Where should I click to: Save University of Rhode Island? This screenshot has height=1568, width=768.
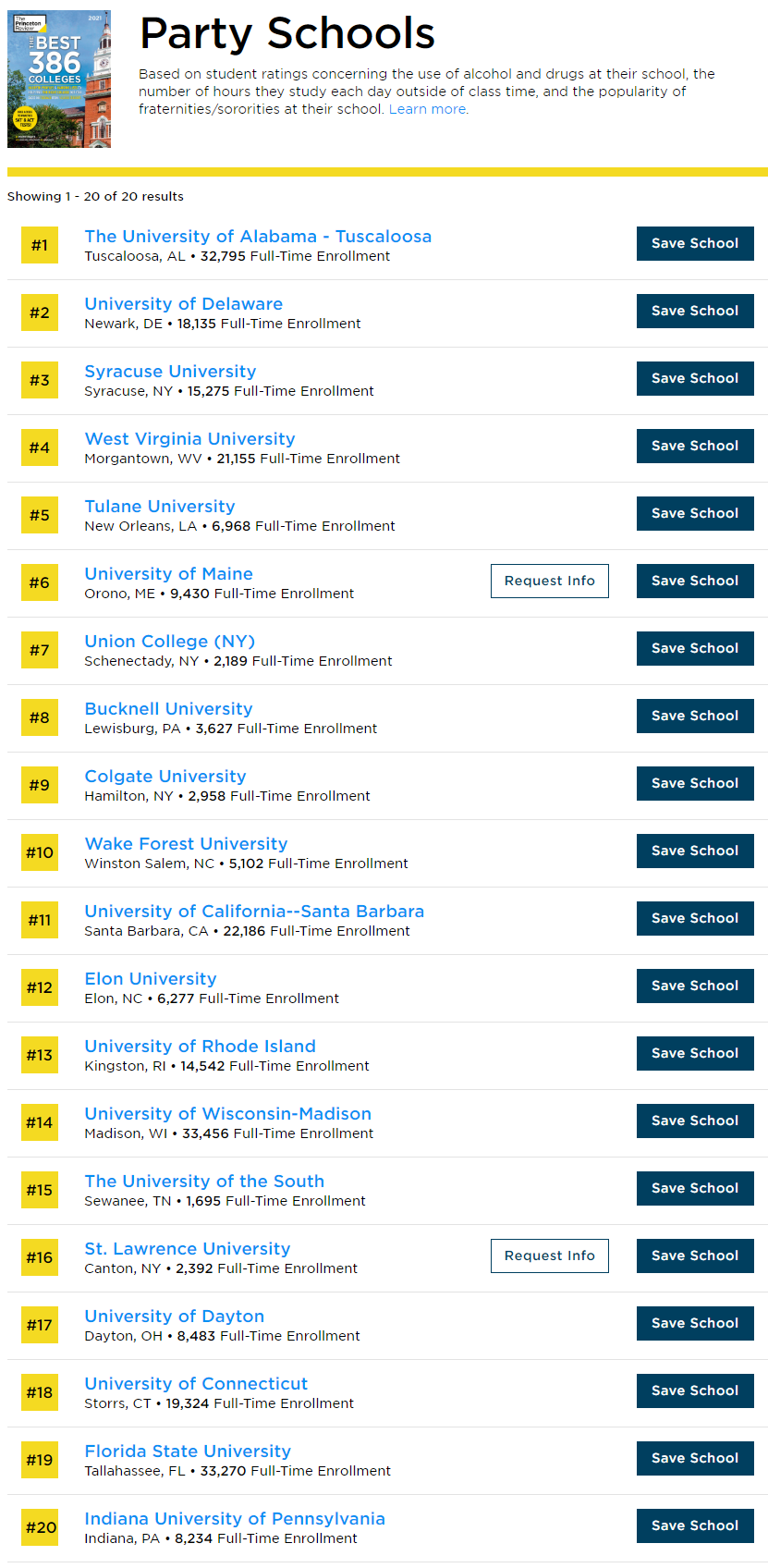(695, 1053)
